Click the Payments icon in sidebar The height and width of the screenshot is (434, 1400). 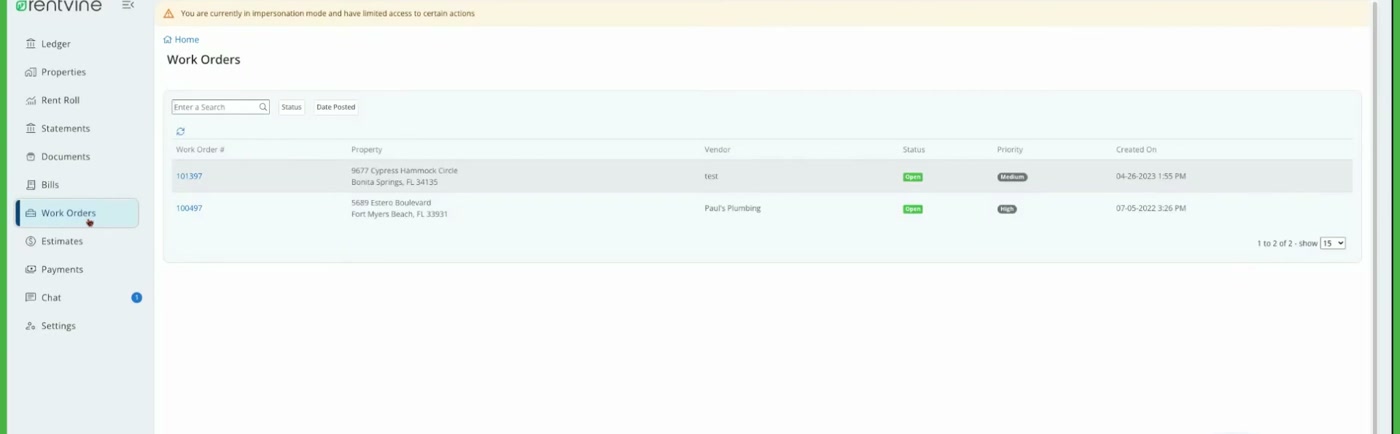tap(31, 269)
